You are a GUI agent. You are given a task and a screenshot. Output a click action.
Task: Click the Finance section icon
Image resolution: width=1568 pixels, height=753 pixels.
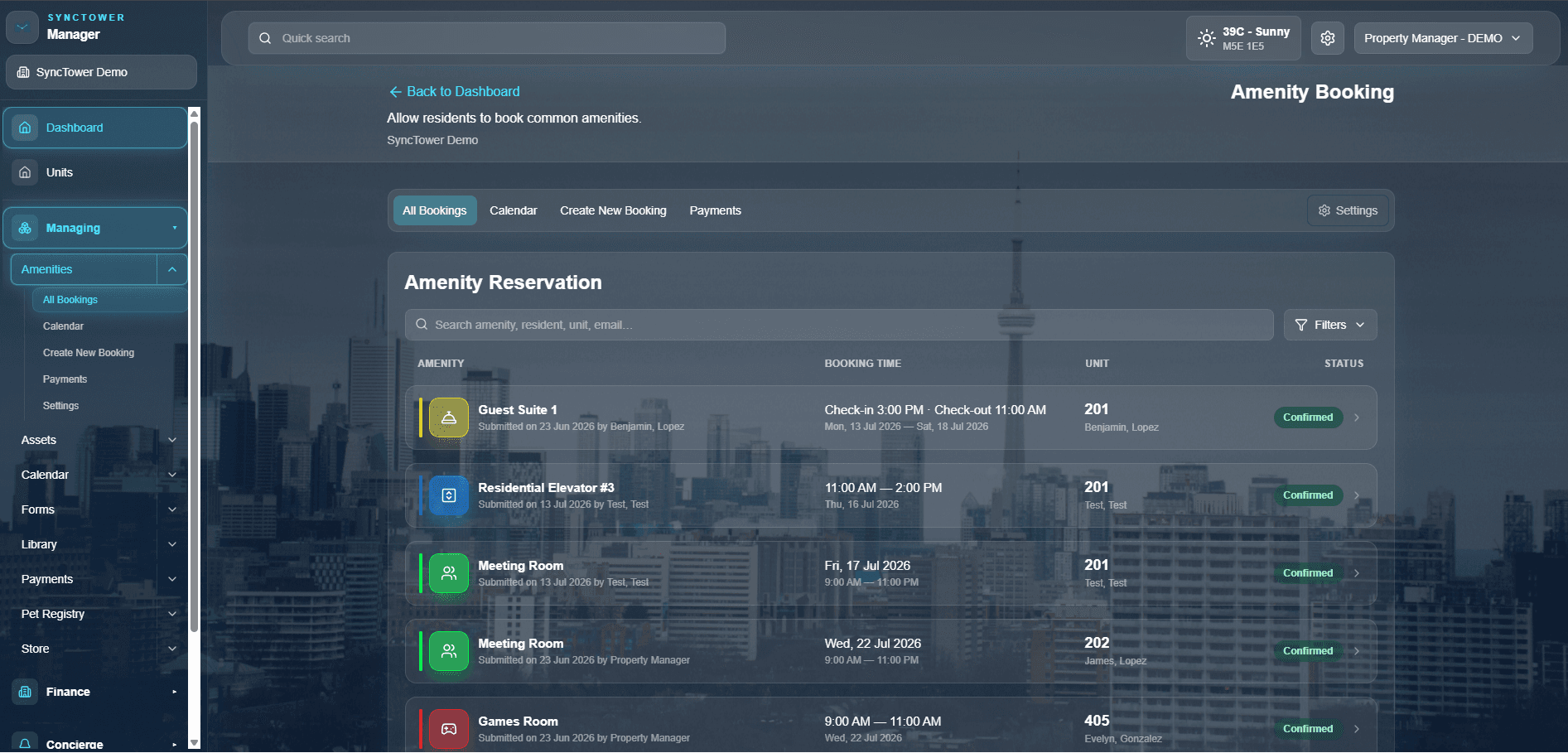click(25, 692)
